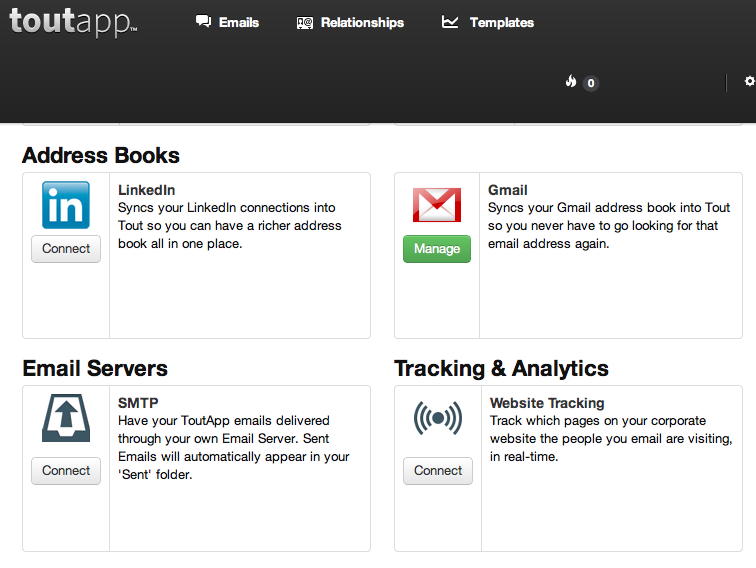Click the toutapp logo
This screenshot has height=568, width=756.
pos(72,22)
